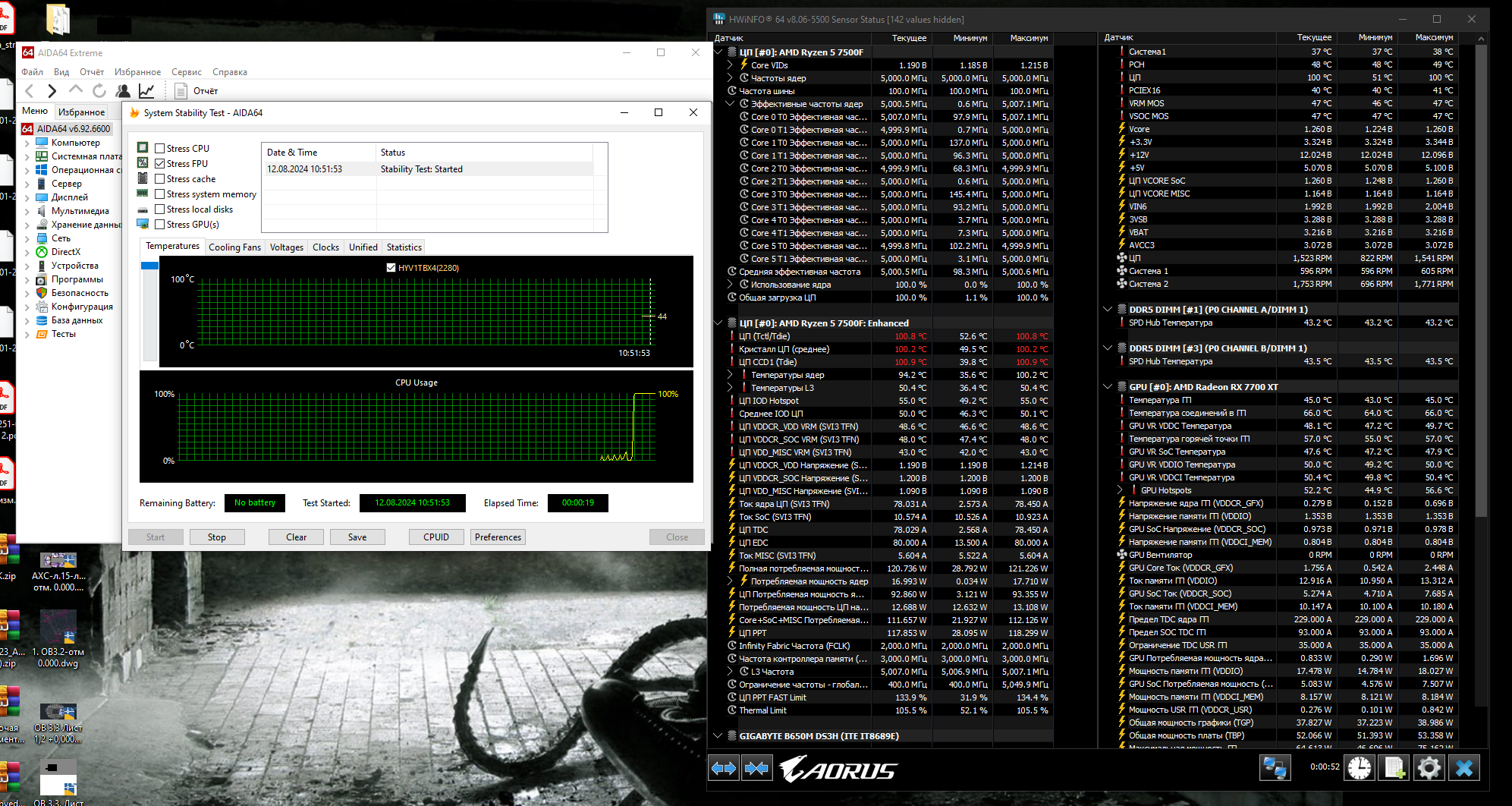Viewport: 1512px width, 806px height.
Task: Click the CPUID button
Action: [x=436, y=537]
